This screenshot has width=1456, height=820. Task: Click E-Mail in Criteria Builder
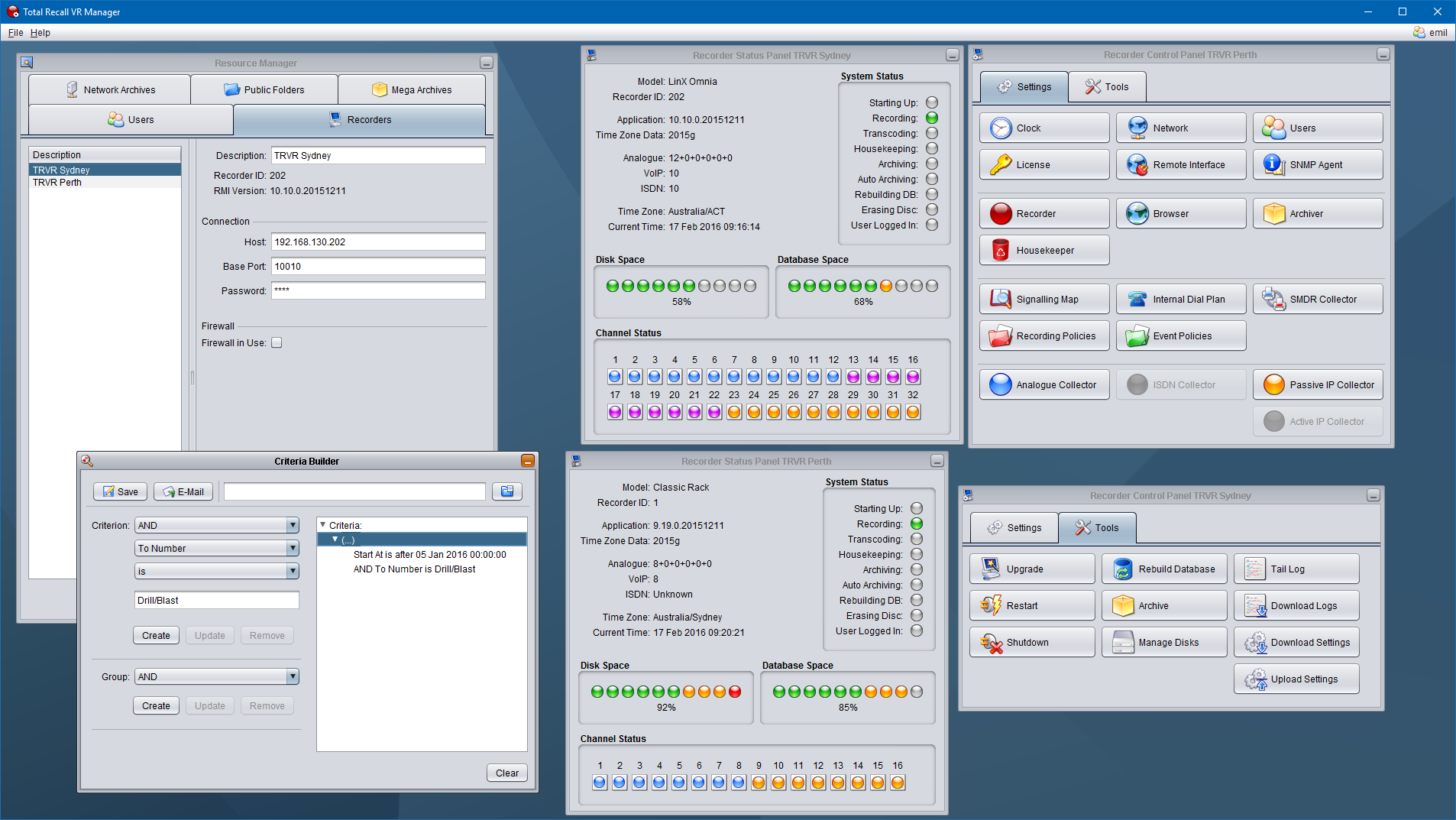click(x=183, y=492)
